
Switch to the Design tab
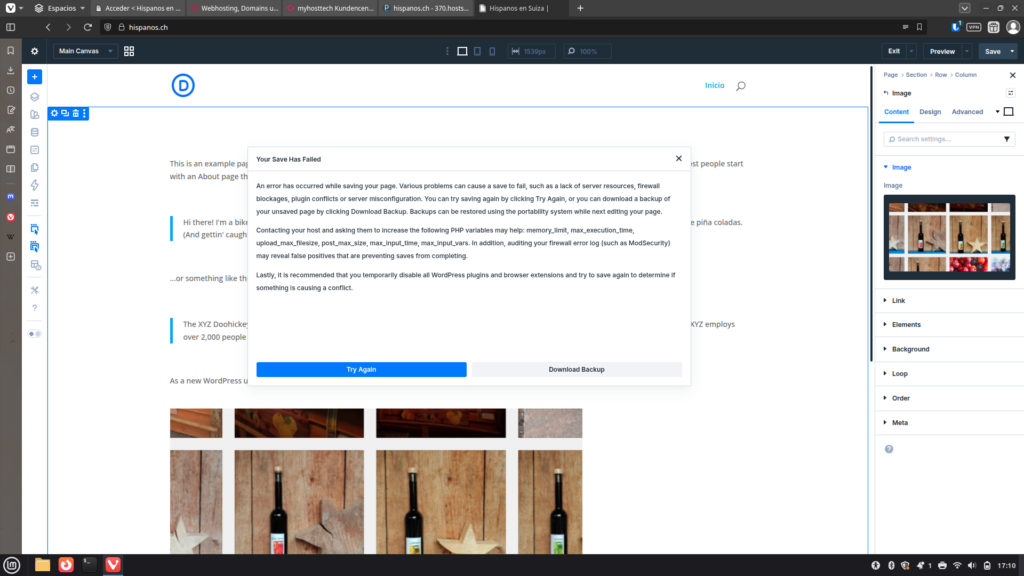point(930,112)
